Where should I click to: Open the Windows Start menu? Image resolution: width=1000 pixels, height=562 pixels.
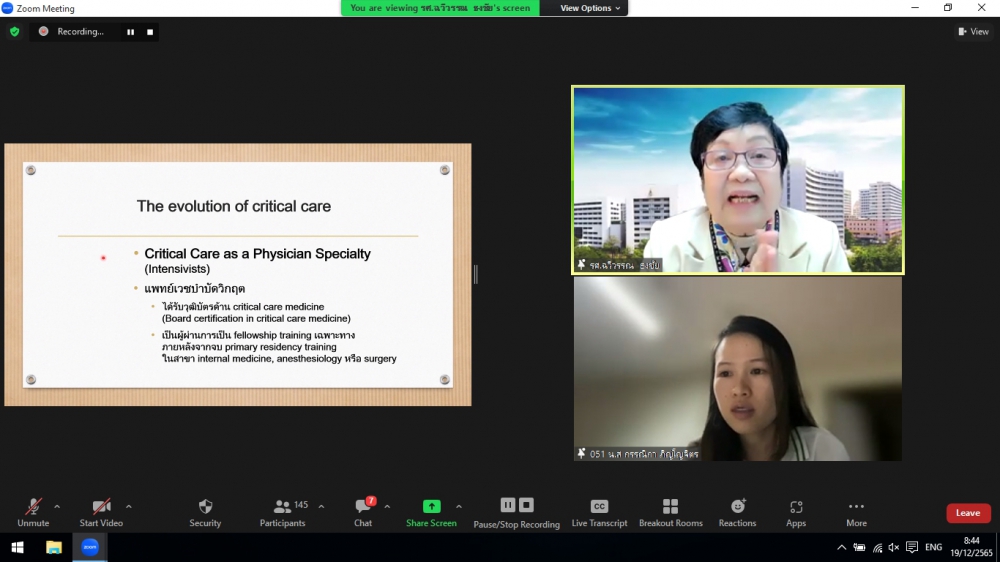point(17,547)
